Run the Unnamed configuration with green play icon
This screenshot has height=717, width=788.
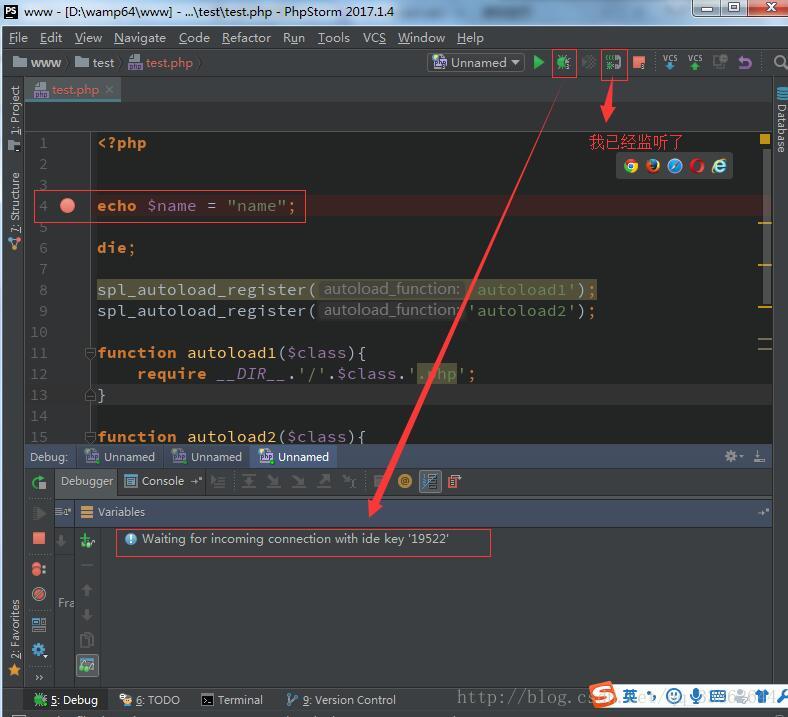click(538, 62)
